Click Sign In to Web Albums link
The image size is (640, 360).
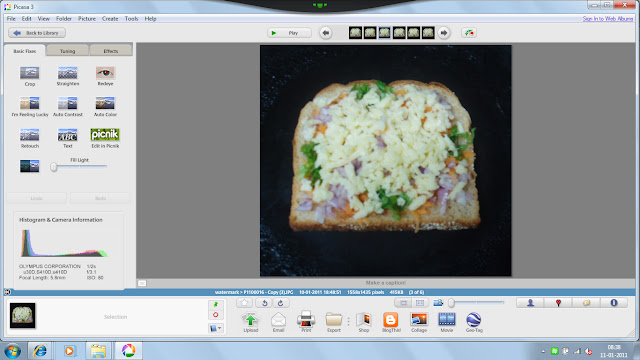pyautogui.click(x=607, y=19)
